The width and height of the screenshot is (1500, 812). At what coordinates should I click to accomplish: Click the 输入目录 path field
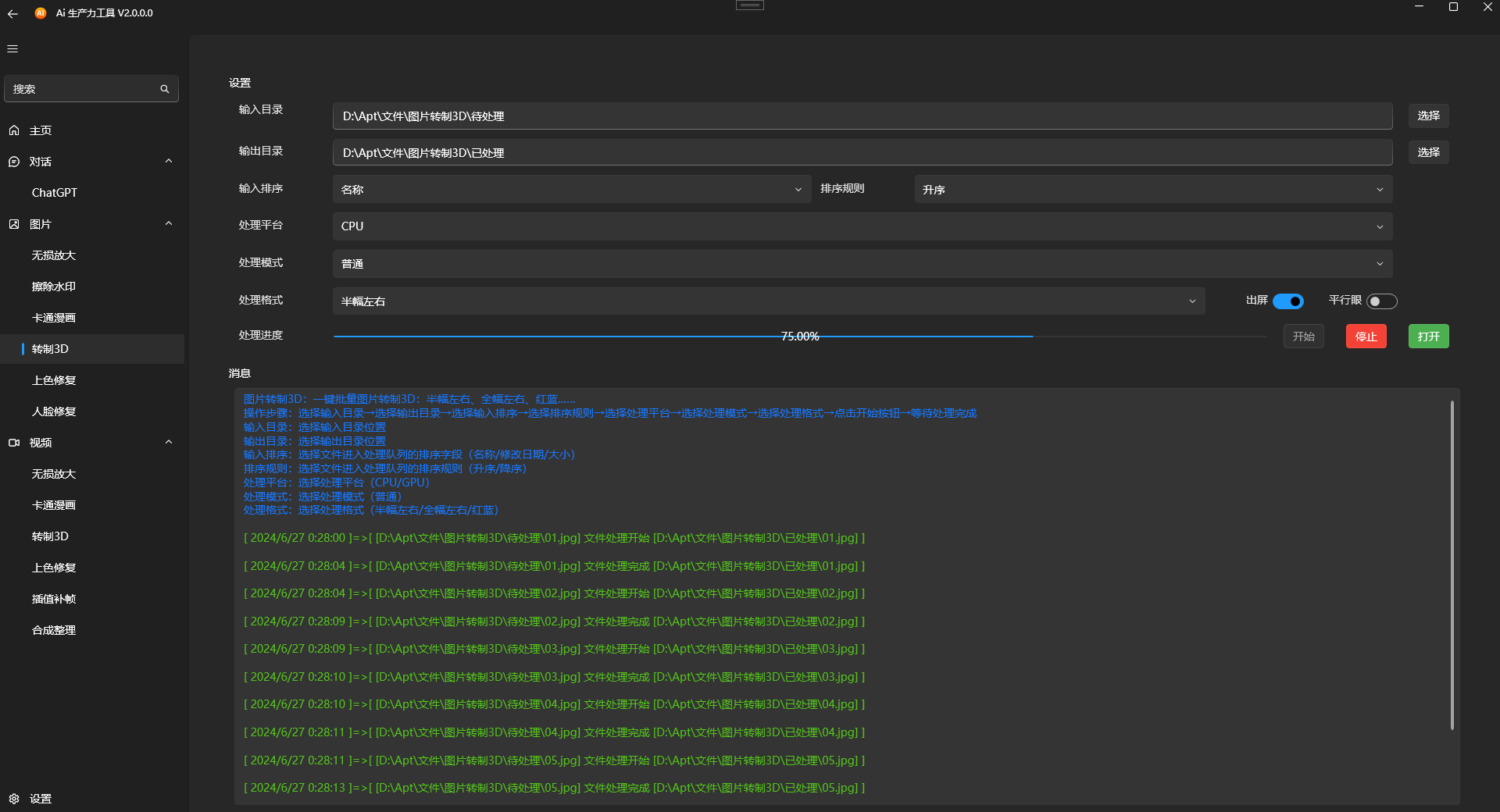pyautogui.click(x=862, y=116)
